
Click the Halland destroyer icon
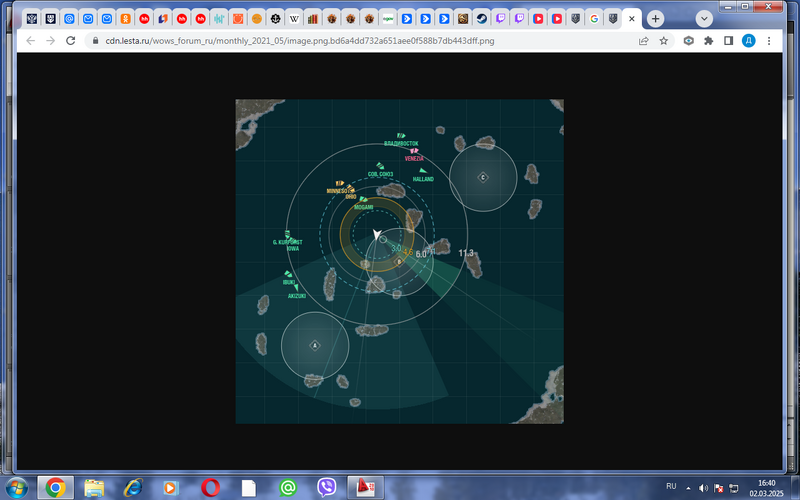(x=422, y=170)
